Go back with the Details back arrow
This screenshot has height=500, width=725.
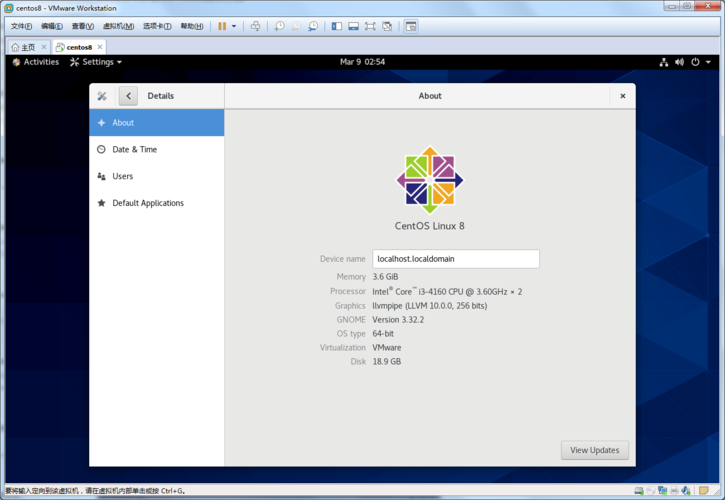point(128,96)
